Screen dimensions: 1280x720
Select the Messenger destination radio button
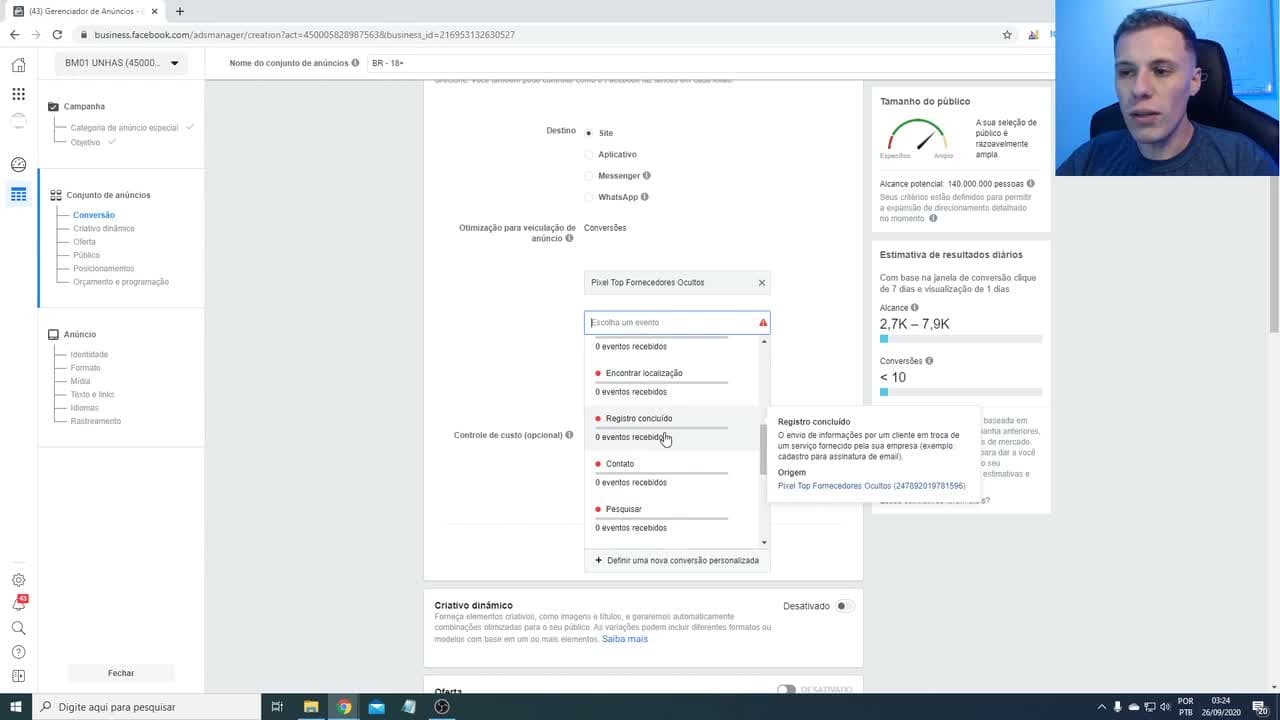point(589,176)
